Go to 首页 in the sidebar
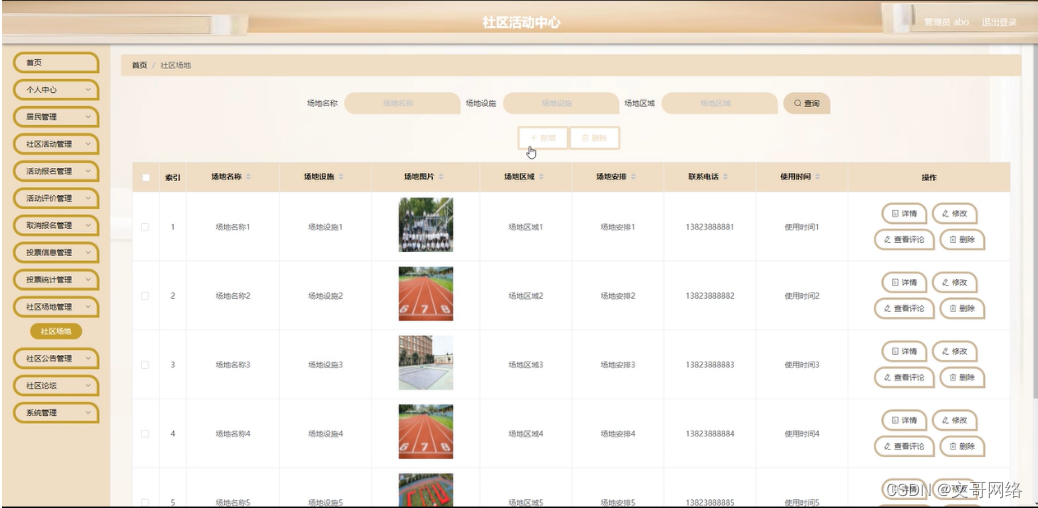1038x508 pixels. tap(56, 63)
